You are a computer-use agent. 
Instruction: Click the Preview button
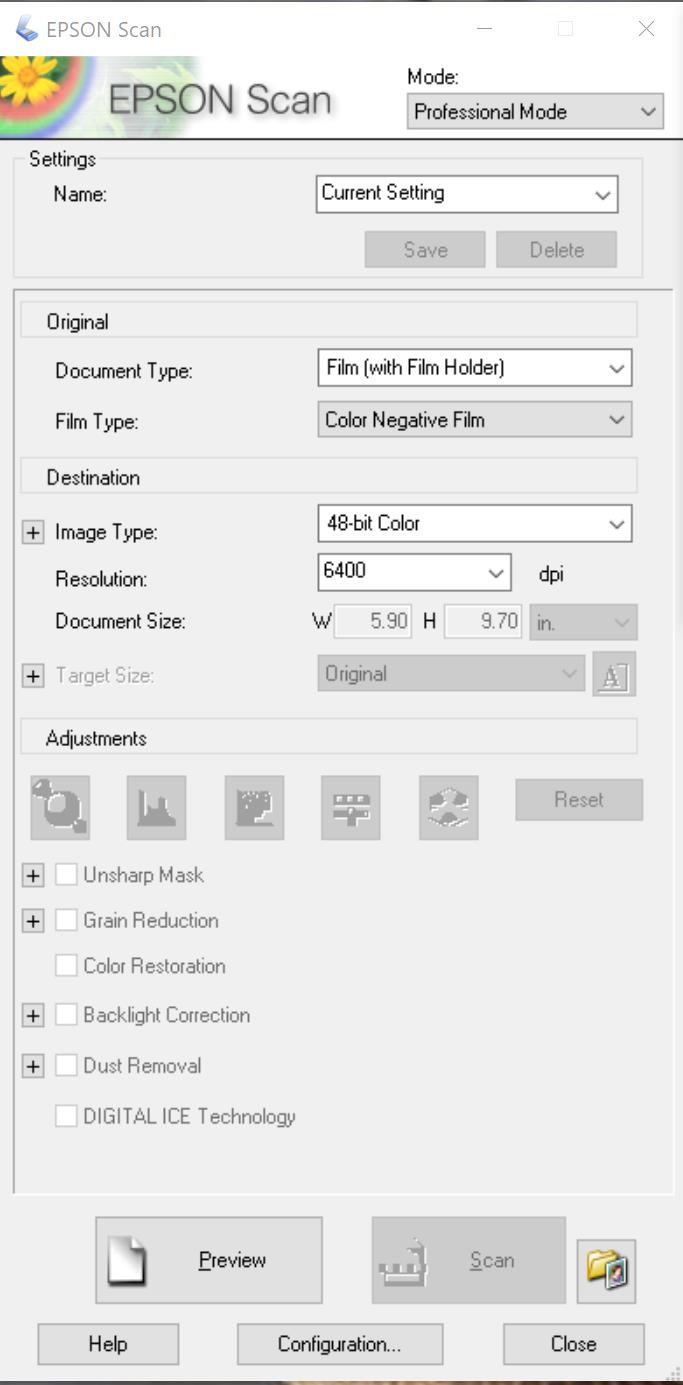(x=209, y=1260)
